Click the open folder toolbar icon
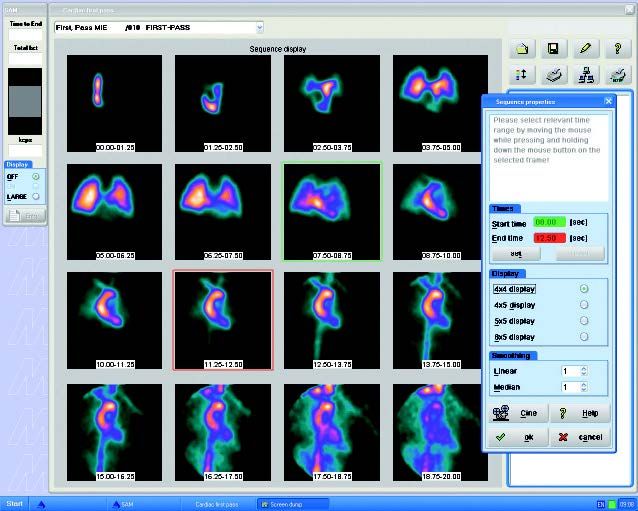 [523, 47]
